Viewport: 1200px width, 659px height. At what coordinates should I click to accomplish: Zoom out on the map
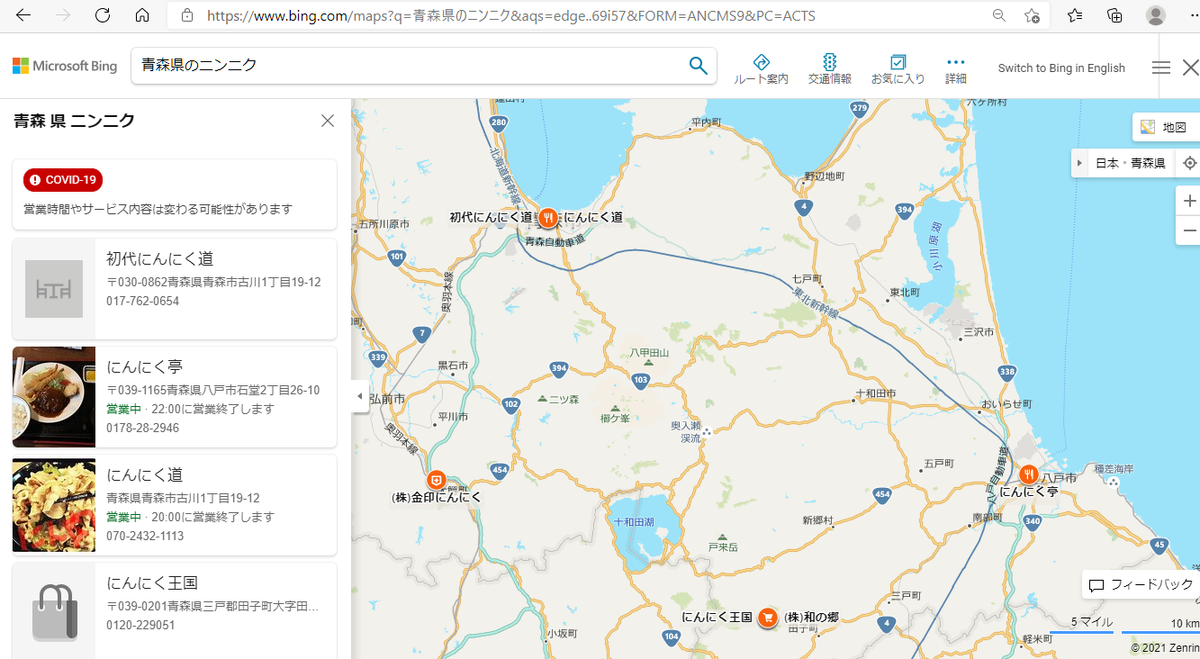click(x=1189, y=230)
